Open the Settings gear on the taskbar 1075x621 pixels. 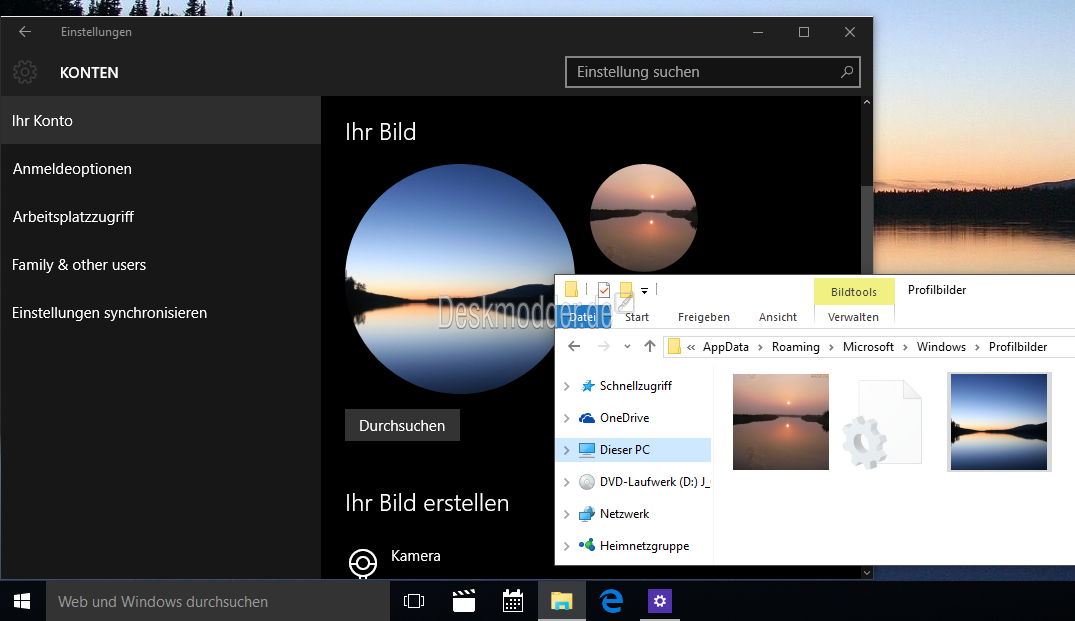point(660,601)
